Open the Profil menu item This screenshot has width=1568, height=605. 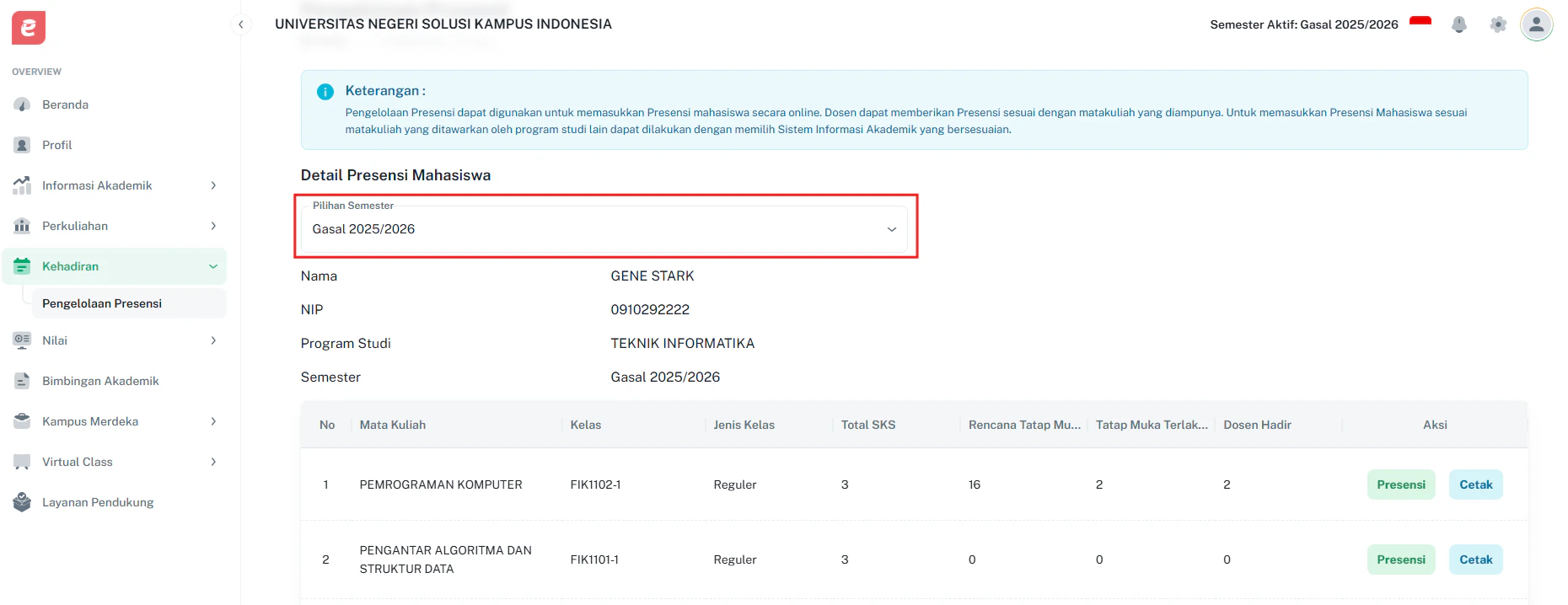(x=114, y=145)
